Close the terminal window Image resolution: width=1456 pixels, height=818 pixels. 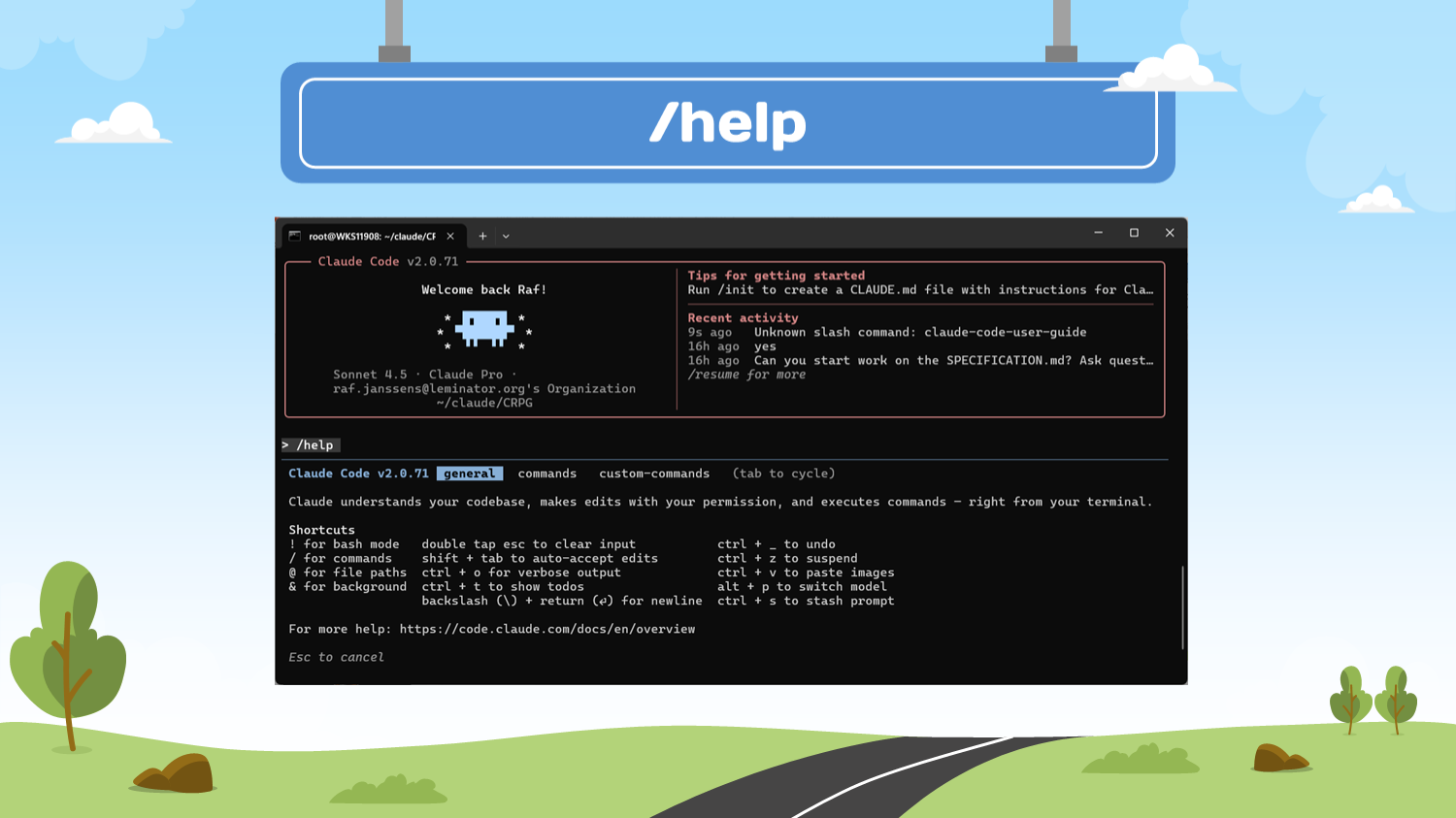click(x=1170, y=233)
